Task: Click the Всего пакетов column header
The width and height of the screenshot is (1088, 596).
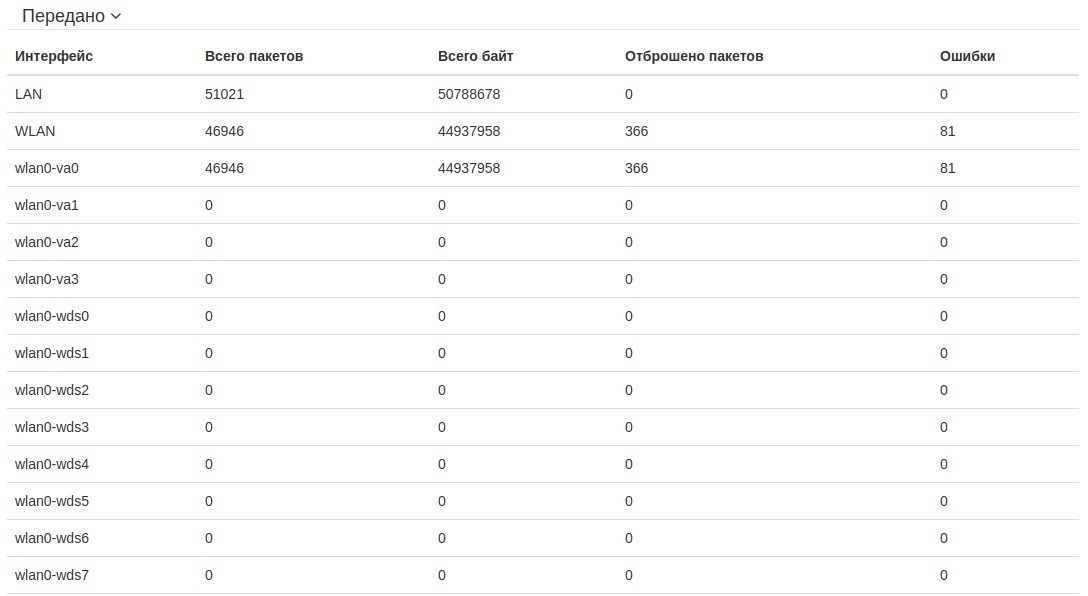Action: (x=254, y=56)
